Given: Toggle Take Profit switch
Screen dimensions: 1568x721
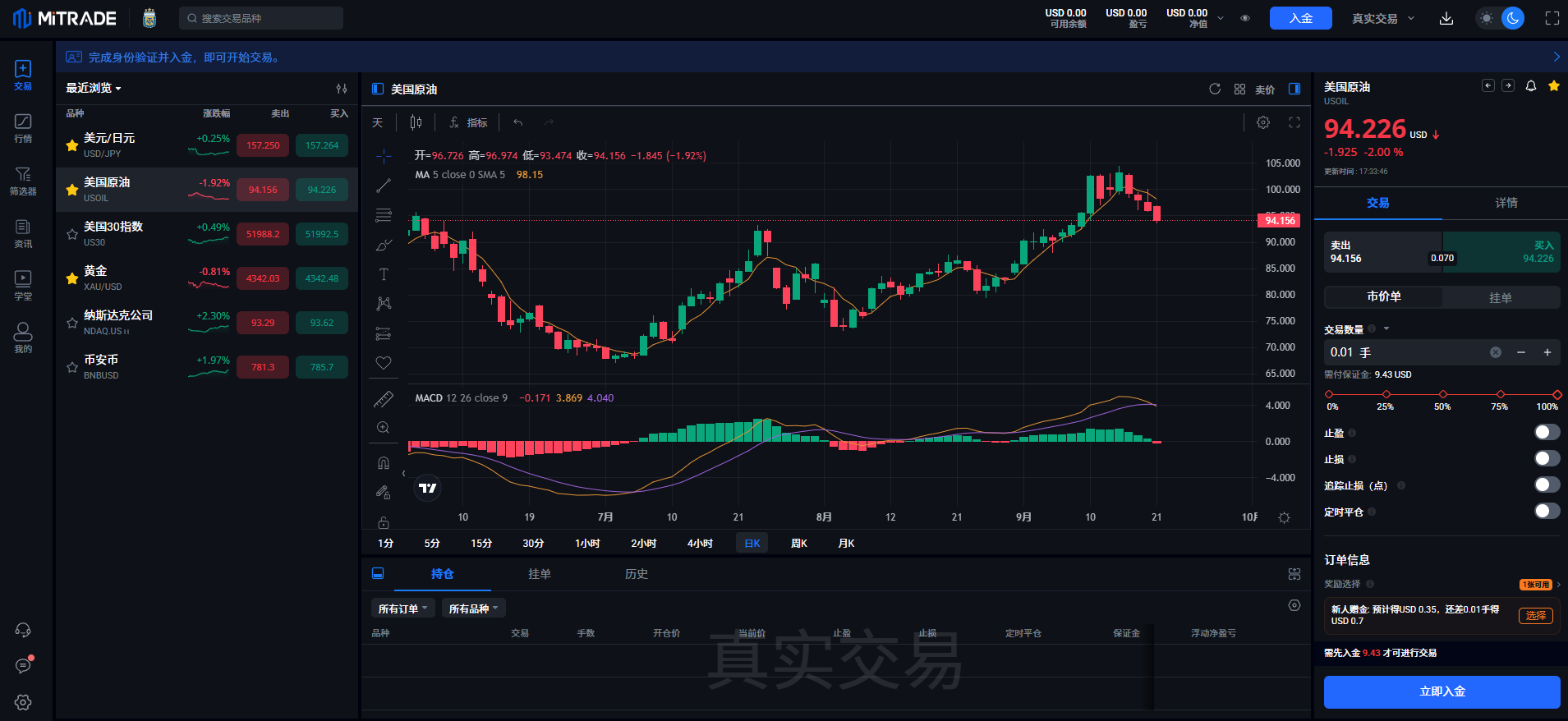Looking at the screenshot, I should (1547, 432).
